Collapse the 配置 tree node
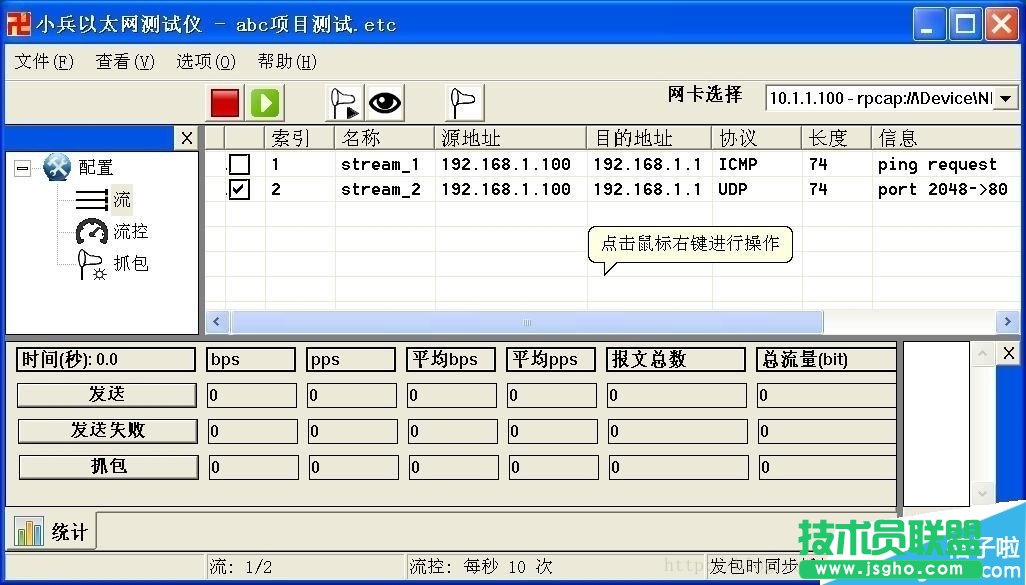 pos(22,167)
